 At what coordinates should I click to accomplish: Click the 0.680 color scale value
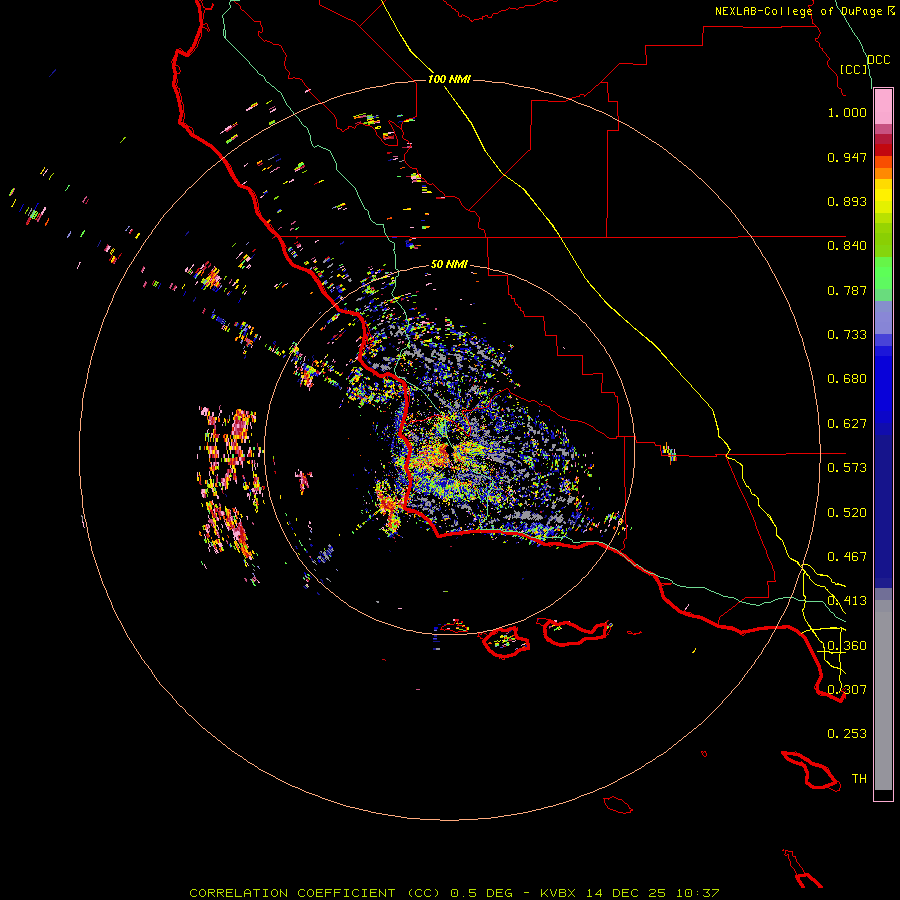[x=847, y=379]
